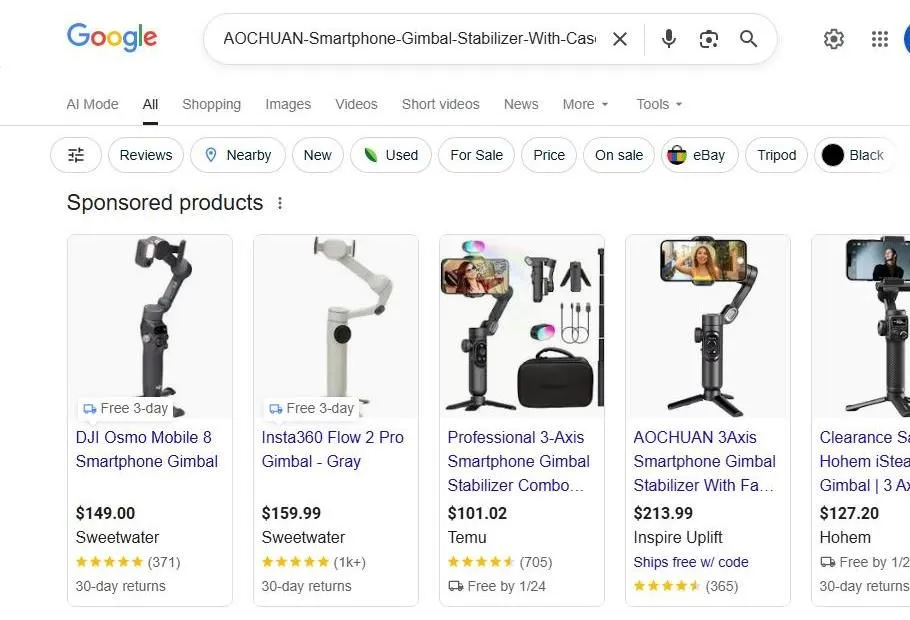The width and height of the screenshot is (910, 620).
Task: Open Google Lens camera search
Action: coord(708,39)
